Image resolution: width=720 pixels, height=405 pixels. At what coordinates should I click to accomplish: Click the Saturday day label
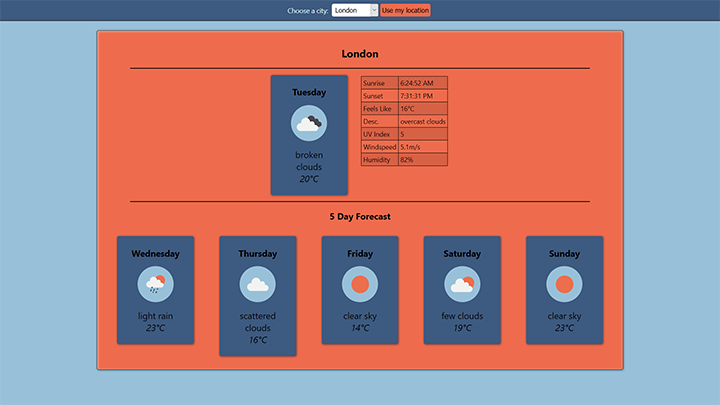pyautogui.click(x=462, y=253)
